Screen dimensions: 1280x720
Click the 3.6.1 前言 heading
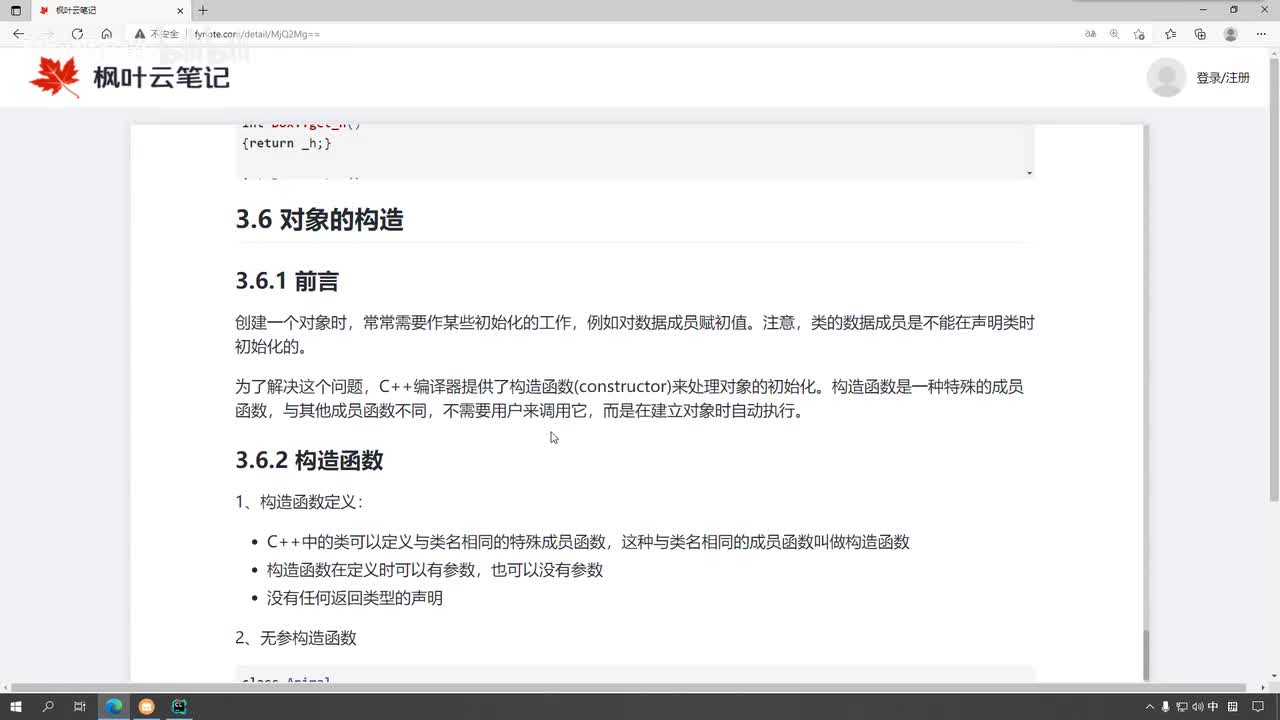click(x=287, y=282)
